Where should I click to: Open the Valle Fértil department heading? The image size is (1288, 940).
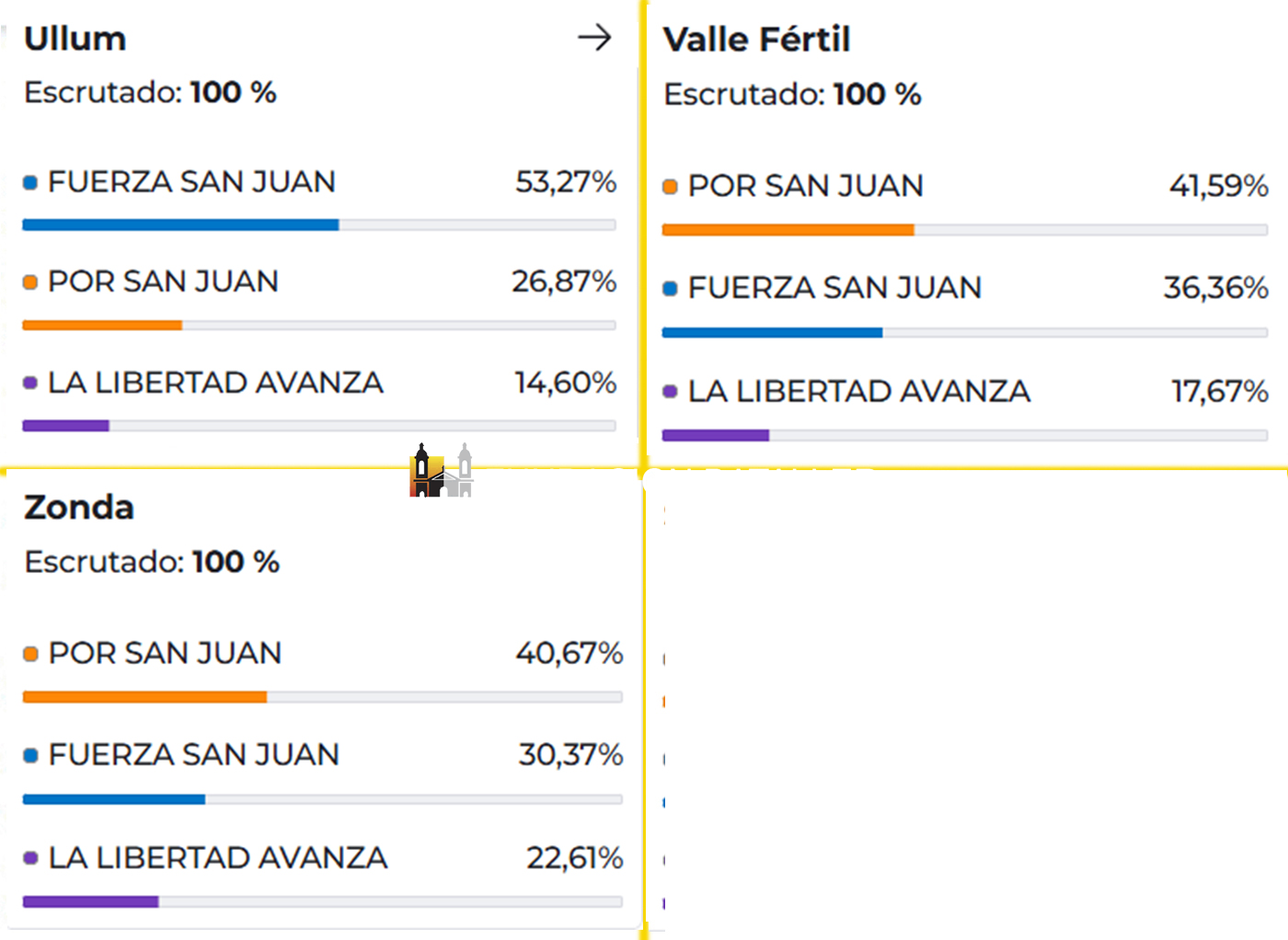[x=756, y=40]
